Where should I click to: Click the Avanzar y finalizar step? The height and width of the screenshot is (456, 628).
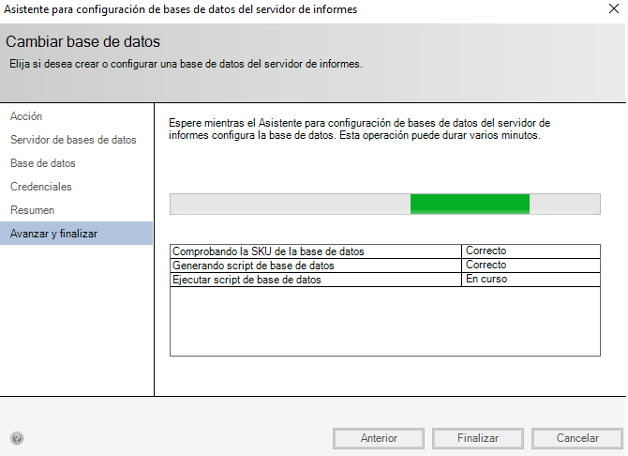(x=54, y=234)
